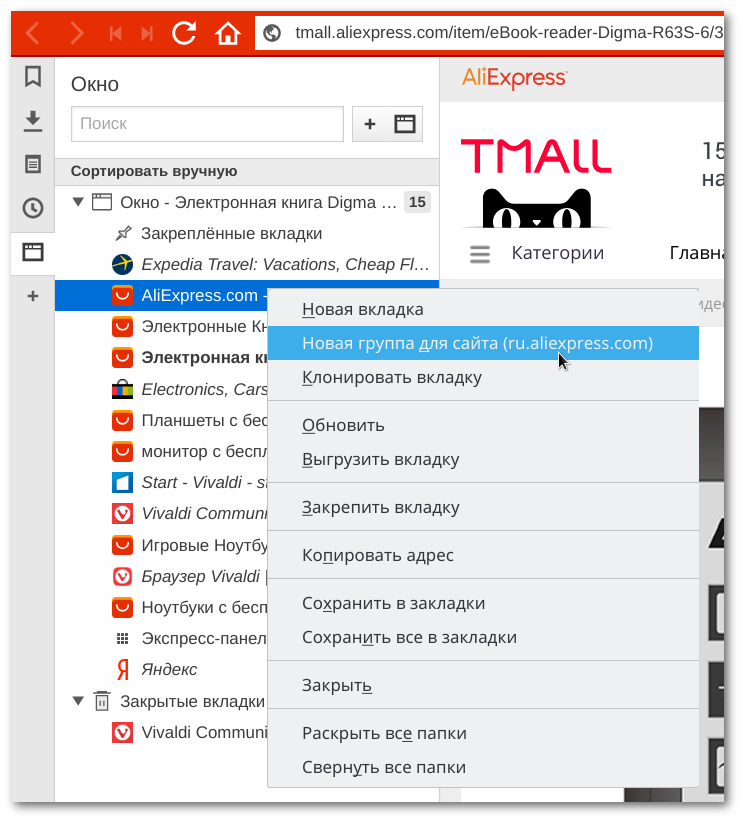Image resolution: width=743 pixels, height=821 pixels.
Task: Select the bold Электронная кн tab row
Action: [x=161, y=358]
